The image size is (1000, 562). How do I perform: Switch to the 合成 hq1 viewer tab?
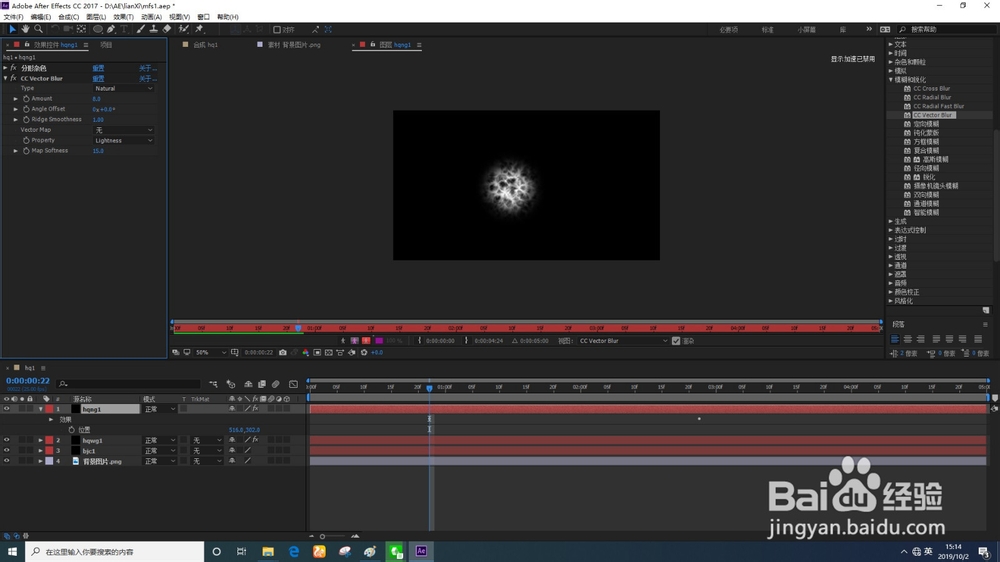point(205,45)
